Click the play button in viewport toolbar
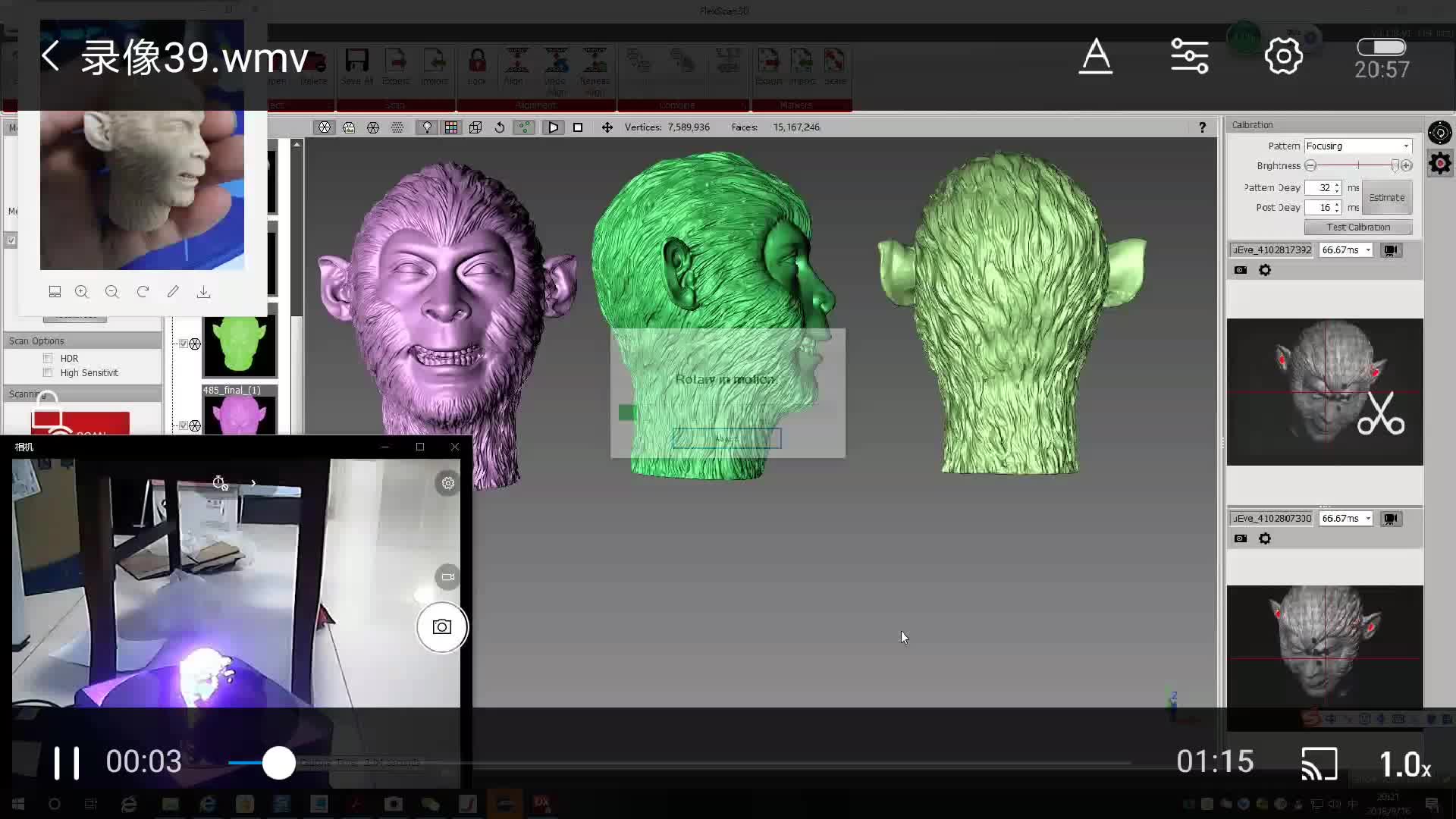Viewport: 1456px width, 819px height. 554,127
